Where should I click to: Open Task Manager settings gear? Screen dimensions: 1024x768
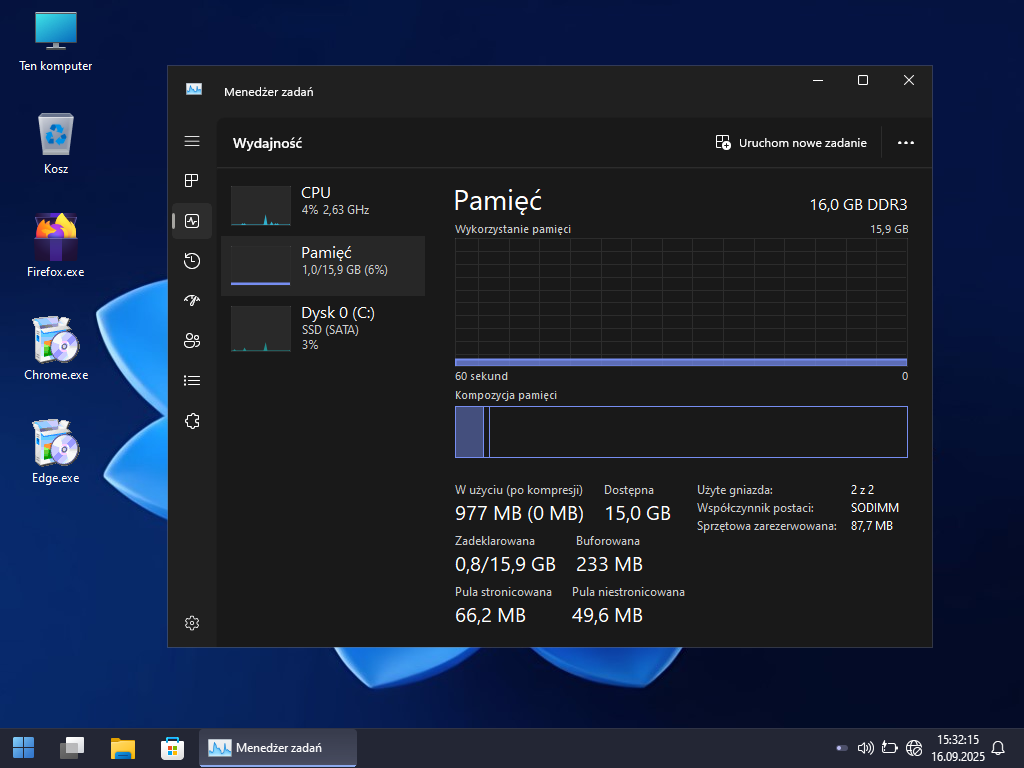pyautogui.click(x=192, y=623)
